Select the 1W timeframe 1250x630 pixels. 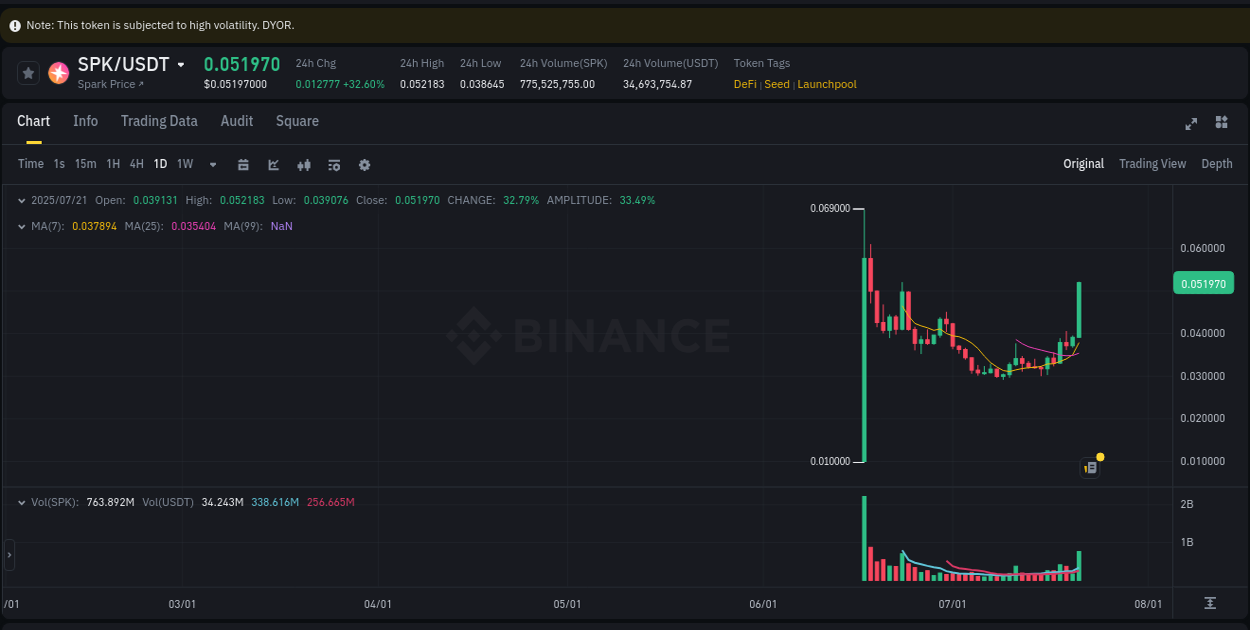pyautogui.click(x=184, y=164)
